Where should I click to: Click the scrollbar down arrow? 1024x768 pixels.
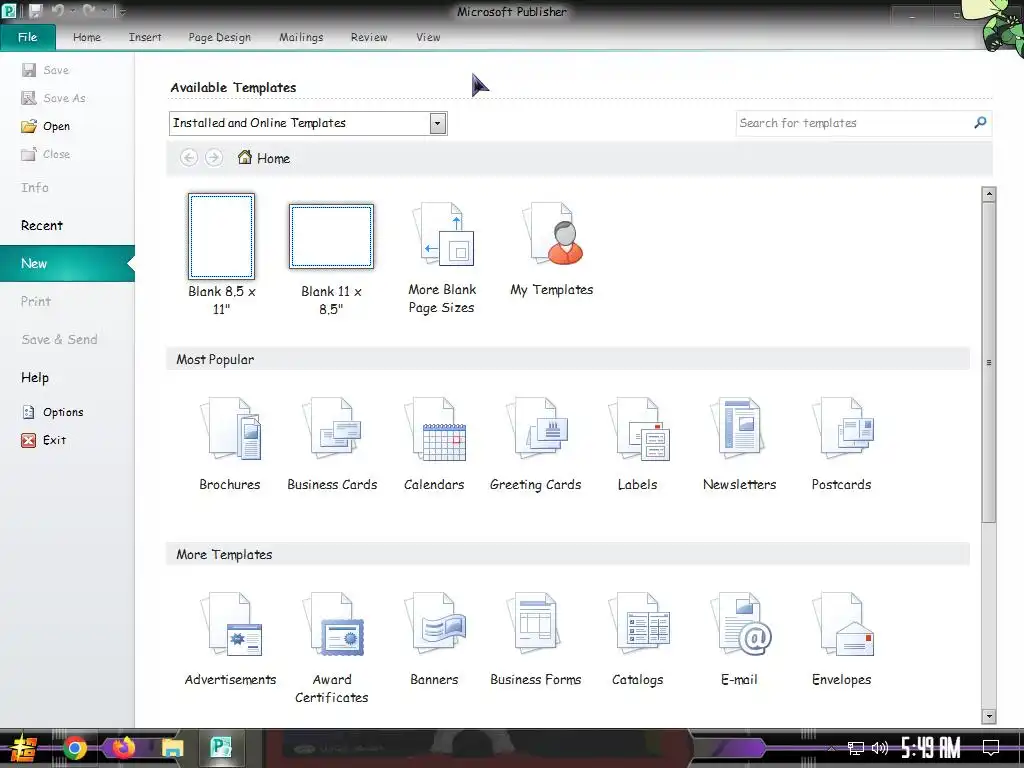coord(989,716)
